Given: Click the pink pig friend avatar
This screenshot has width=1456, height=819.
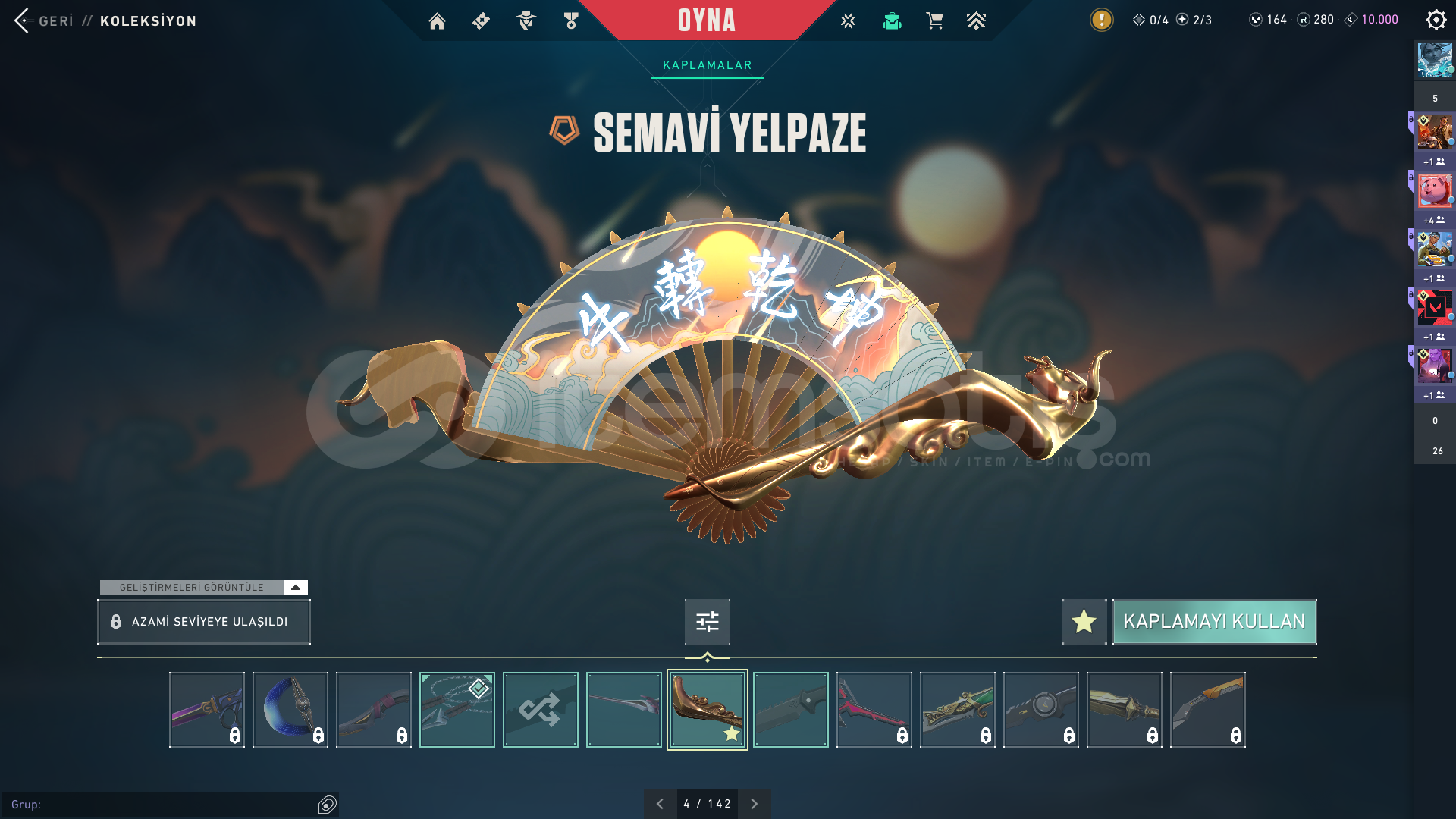Looking at the screenshot, I should pyautogui.click(x=1435, y=190).
